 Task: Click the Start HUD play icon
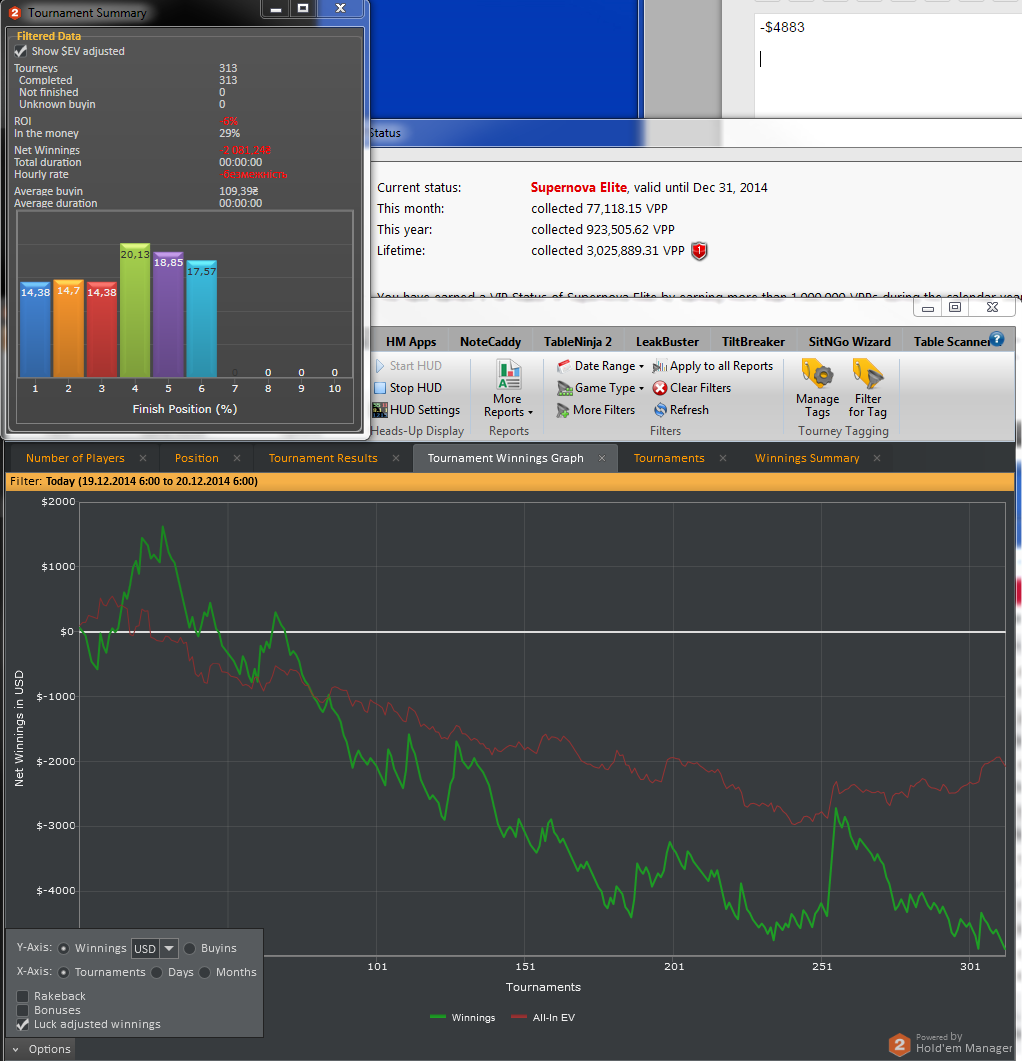(x=380, y=366)
